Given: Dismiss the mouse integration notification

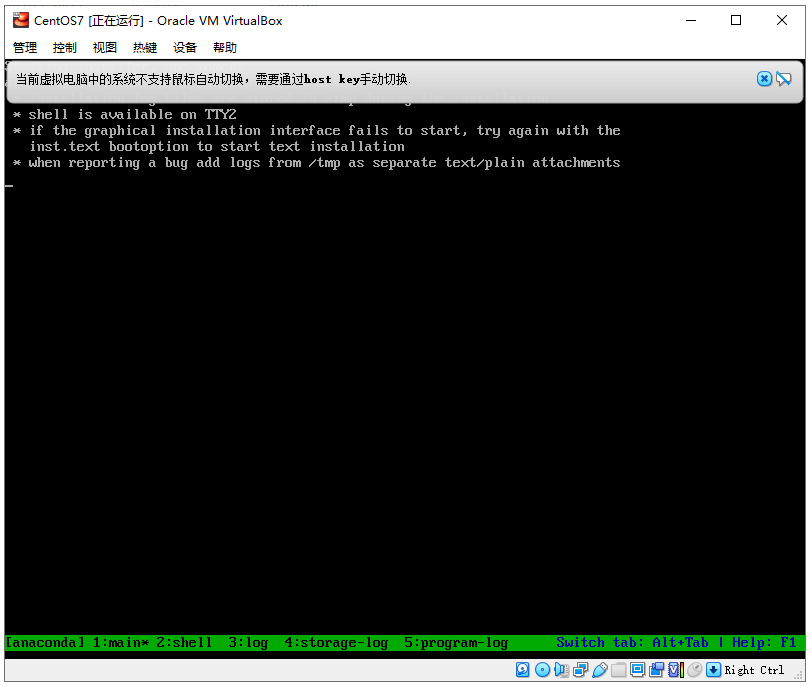Looking at the screenshot, I should click(x=764, y=79).
